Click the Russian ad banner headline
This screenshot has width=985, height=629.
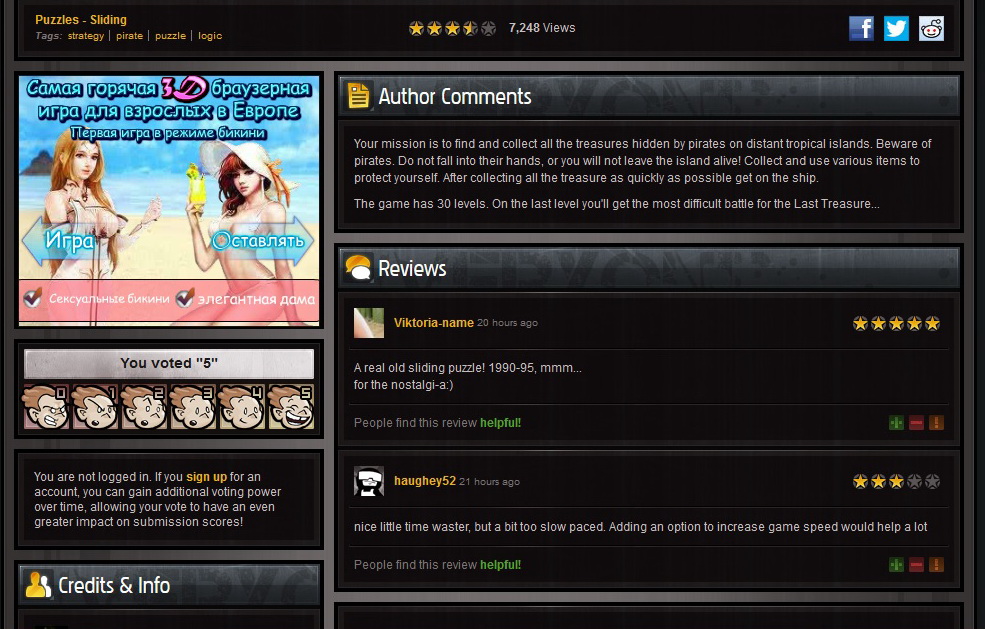pyautogui.click(x=169, y=99)
